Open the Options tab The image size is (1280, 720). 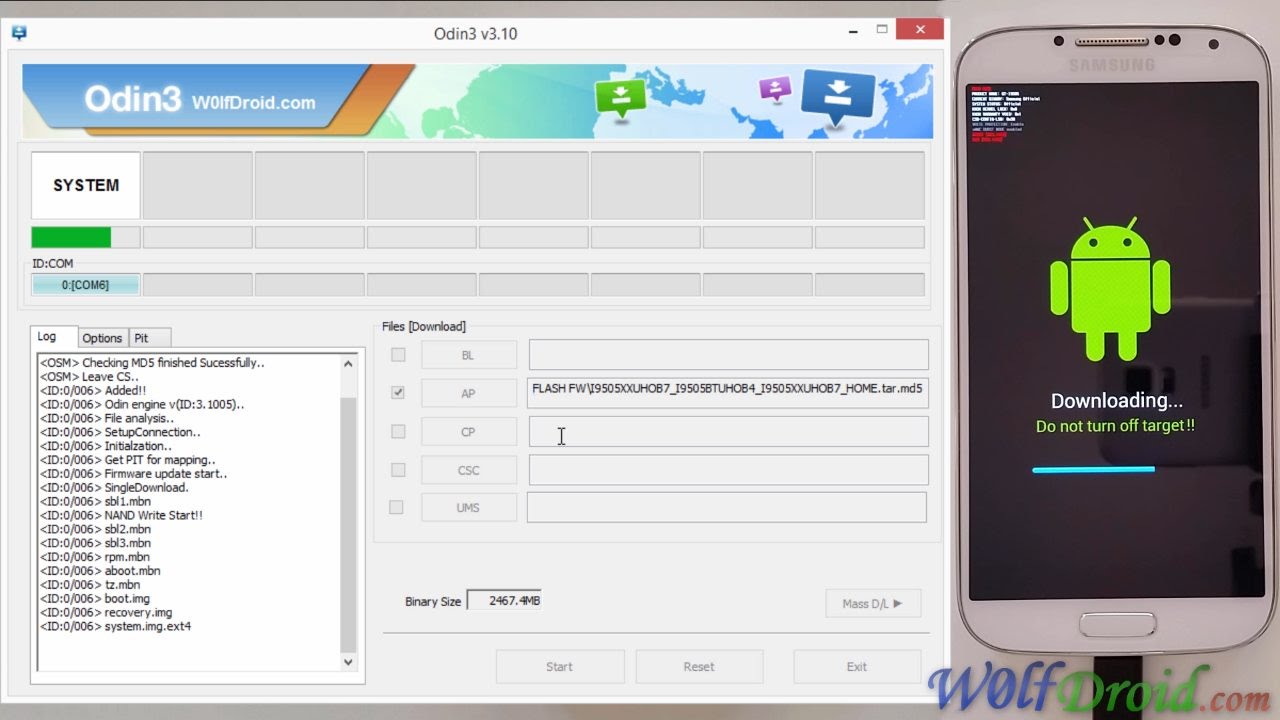102,338
